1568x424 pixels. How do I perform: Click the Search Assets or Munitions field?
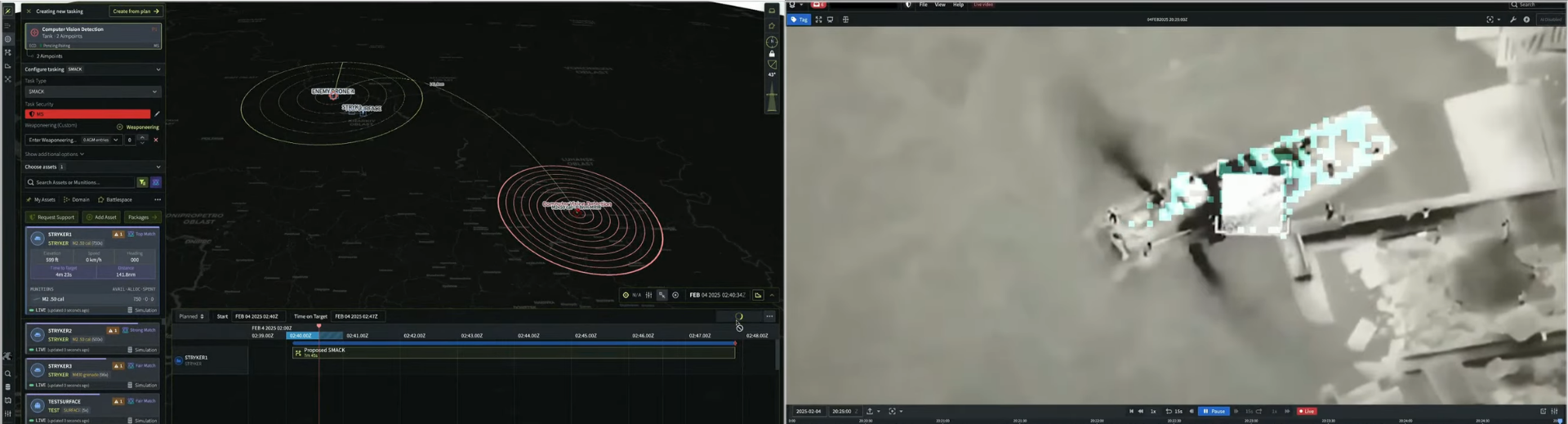coord(82,183)
